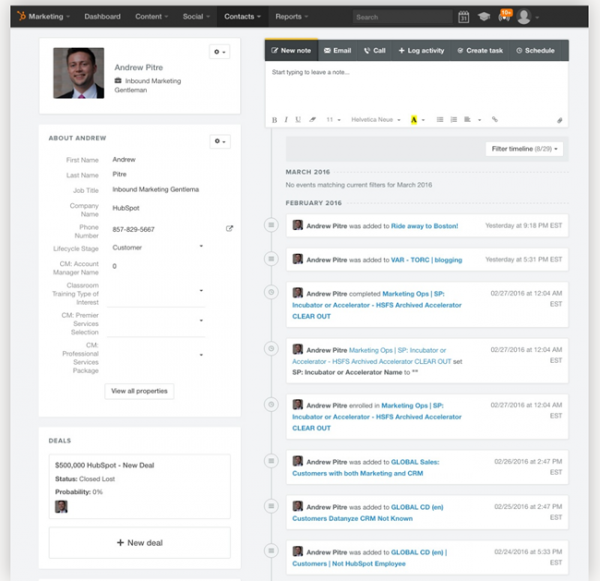600x581 pixels.
Task: Click the paragraph alignment icon
Action: (x=467, y=120)
